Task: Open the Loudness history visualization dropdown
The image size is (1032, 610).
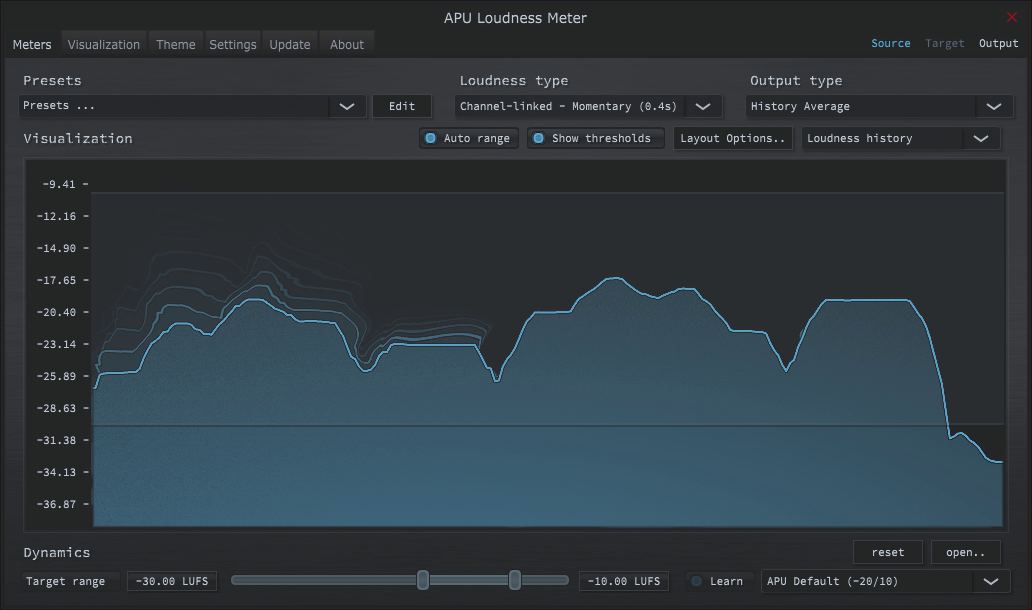Action: point(900,138)
